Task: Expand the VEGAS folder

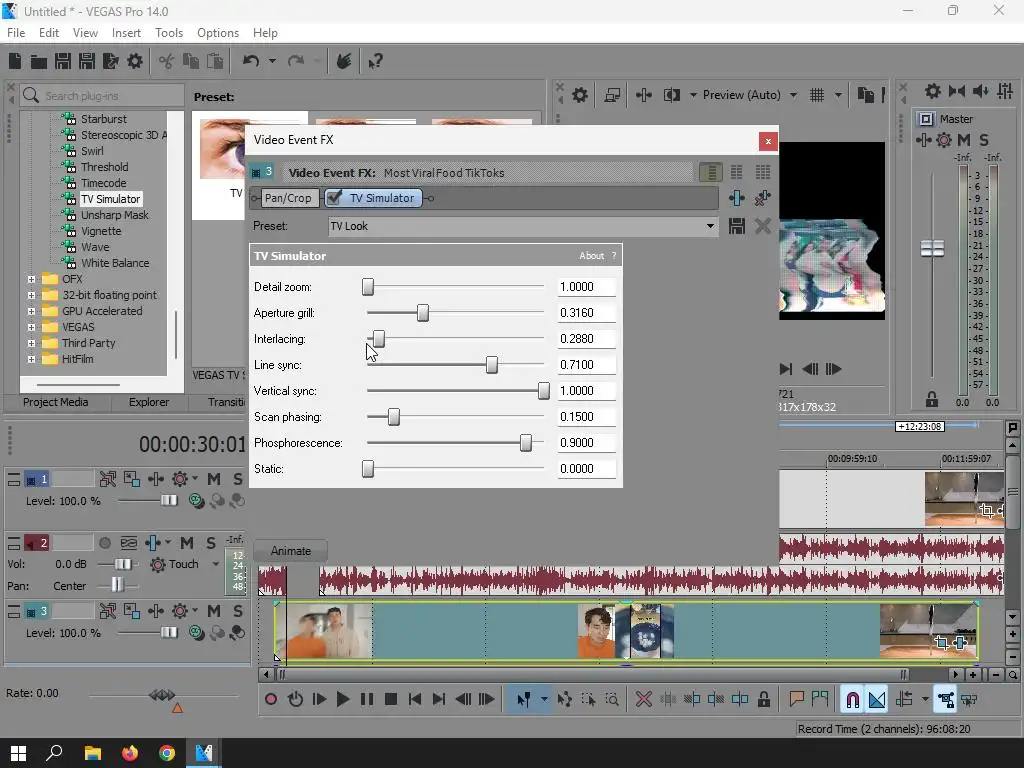Action: pos(31,327)
